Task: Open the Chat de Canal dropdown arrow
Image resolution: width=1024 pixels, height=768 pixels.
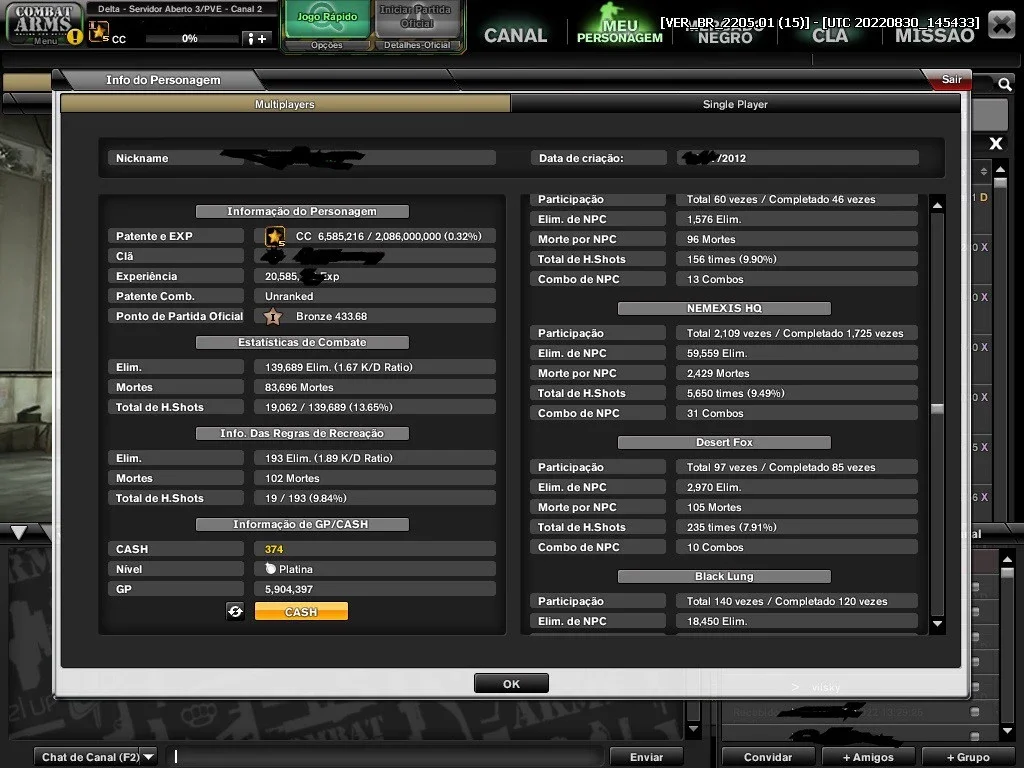Action: (149, 757)
